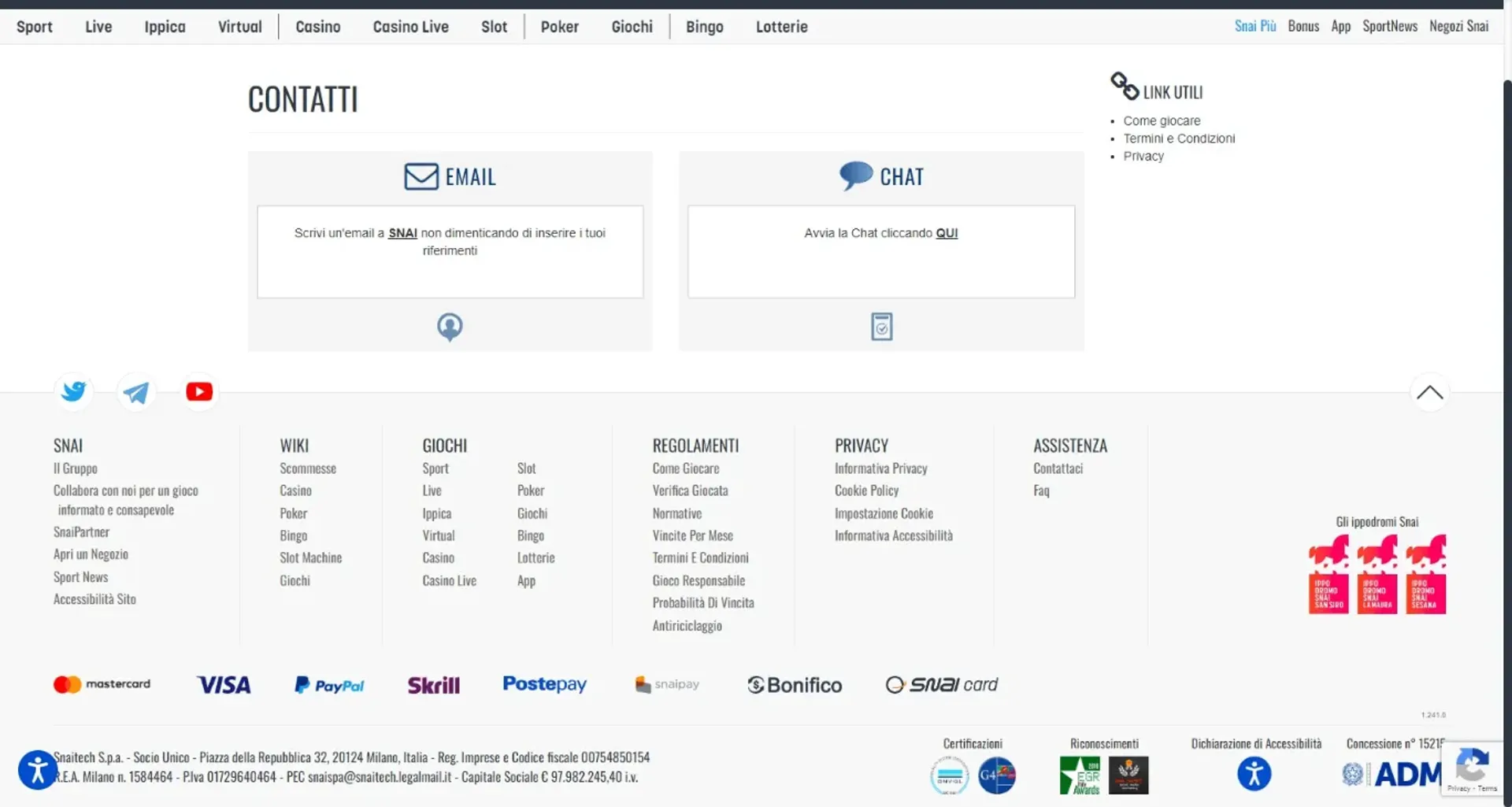
Task: Open Informativa Accessibilità footer link
Action: point(893,535)
